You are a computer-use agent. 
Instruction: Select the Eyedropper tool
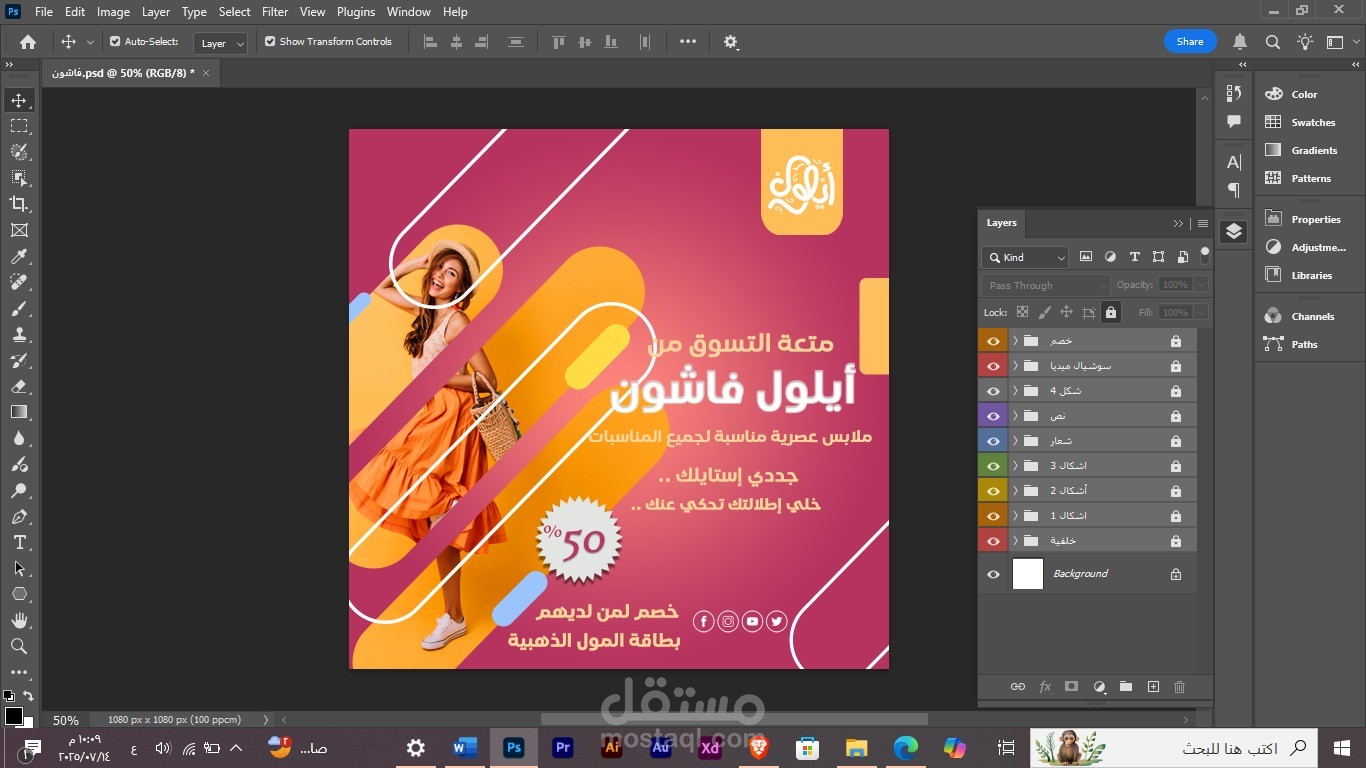[19, 257]
